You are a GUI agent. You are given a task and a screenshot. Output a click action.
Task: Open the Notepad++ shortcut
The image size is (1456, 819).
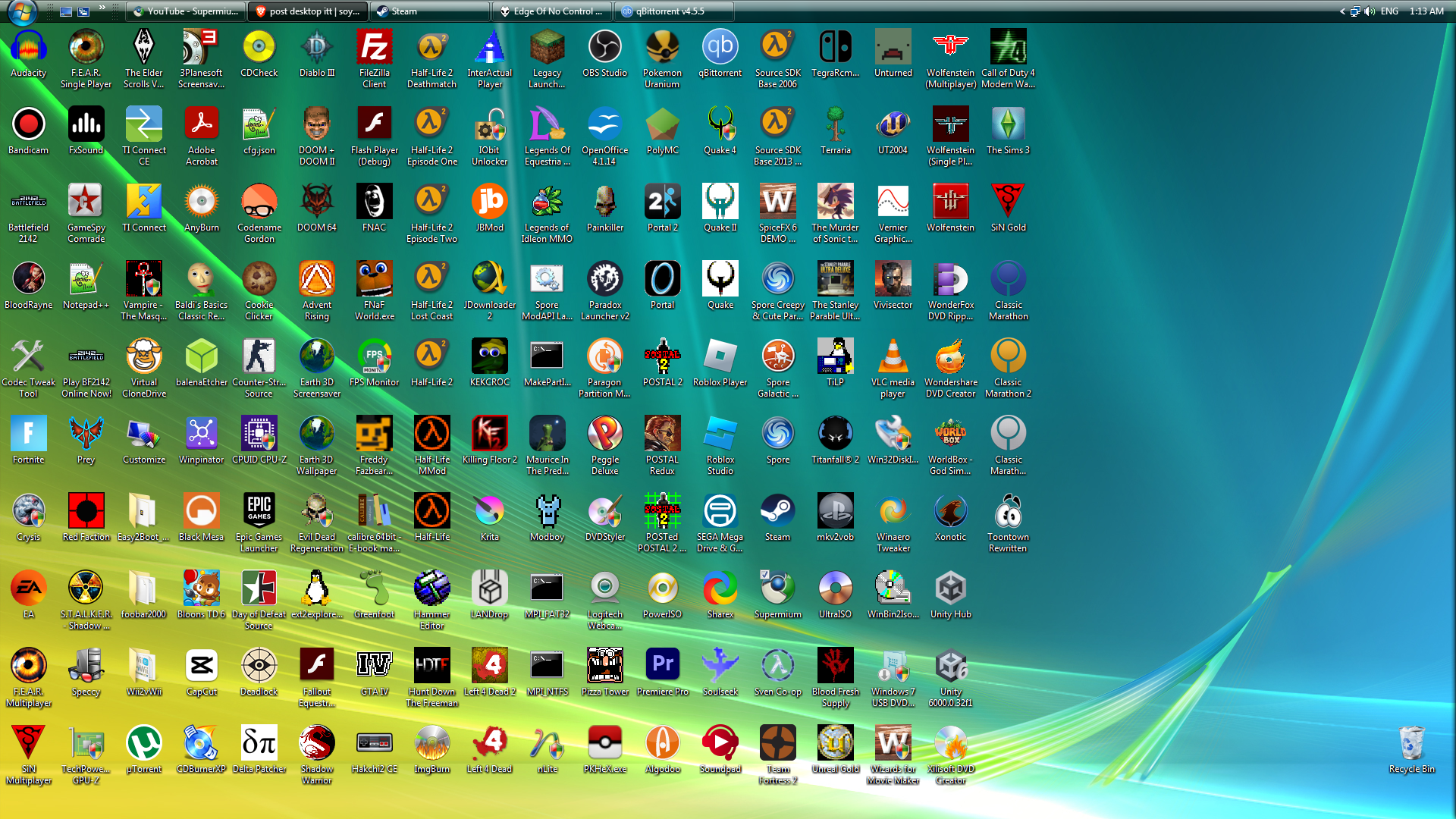(86, 287)
